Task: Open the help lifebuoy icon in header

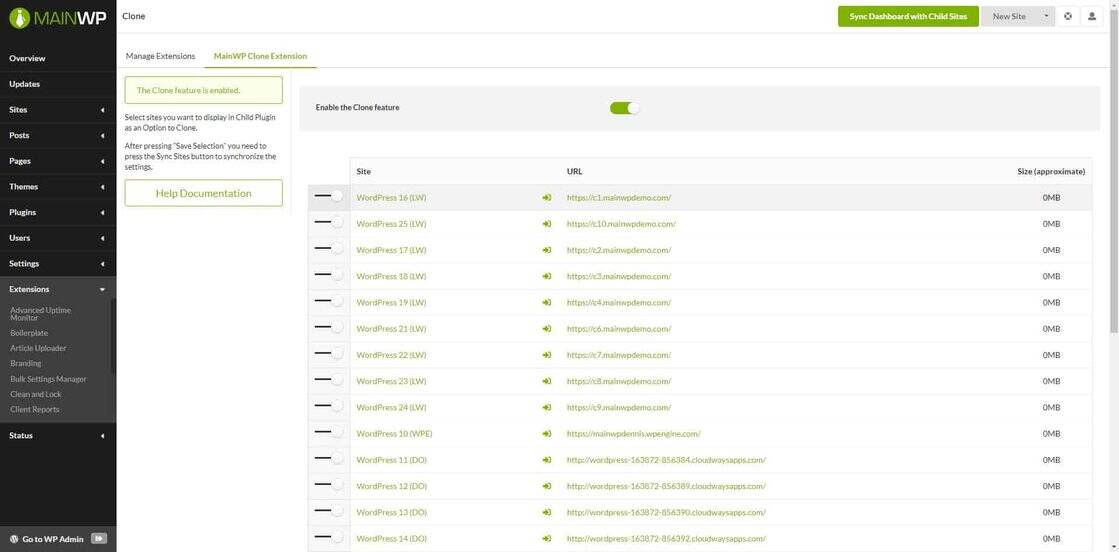Action: click(x=1068, y=16)
